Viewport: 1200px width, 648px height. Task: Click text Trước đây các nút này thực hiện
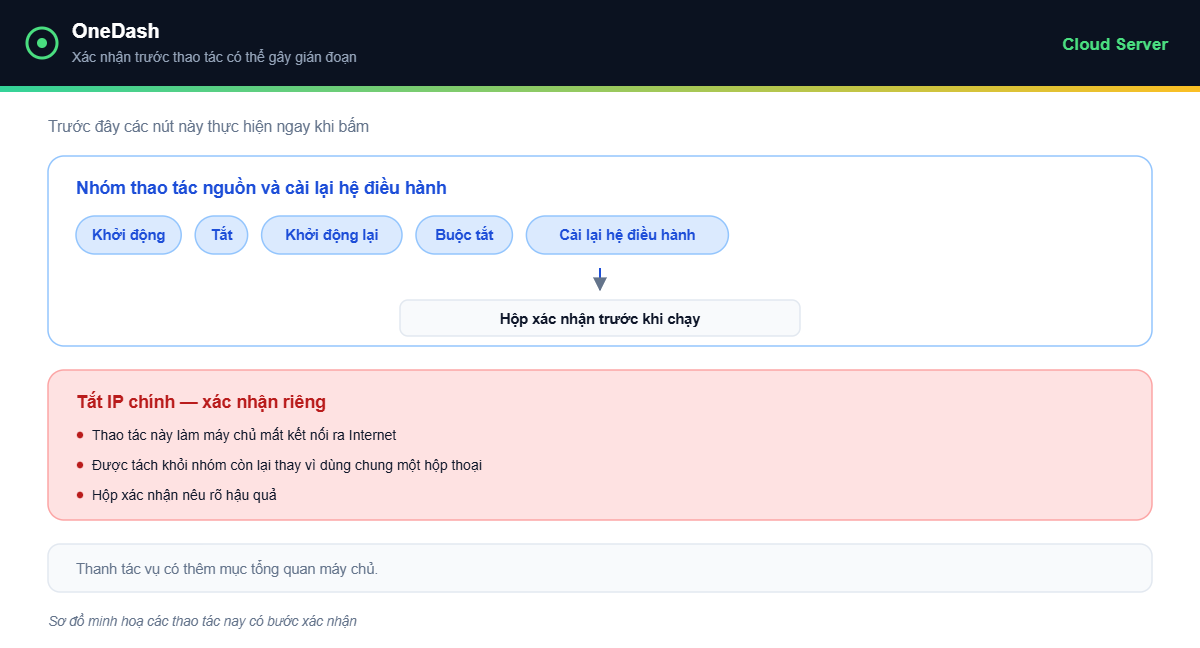point(209,127)
